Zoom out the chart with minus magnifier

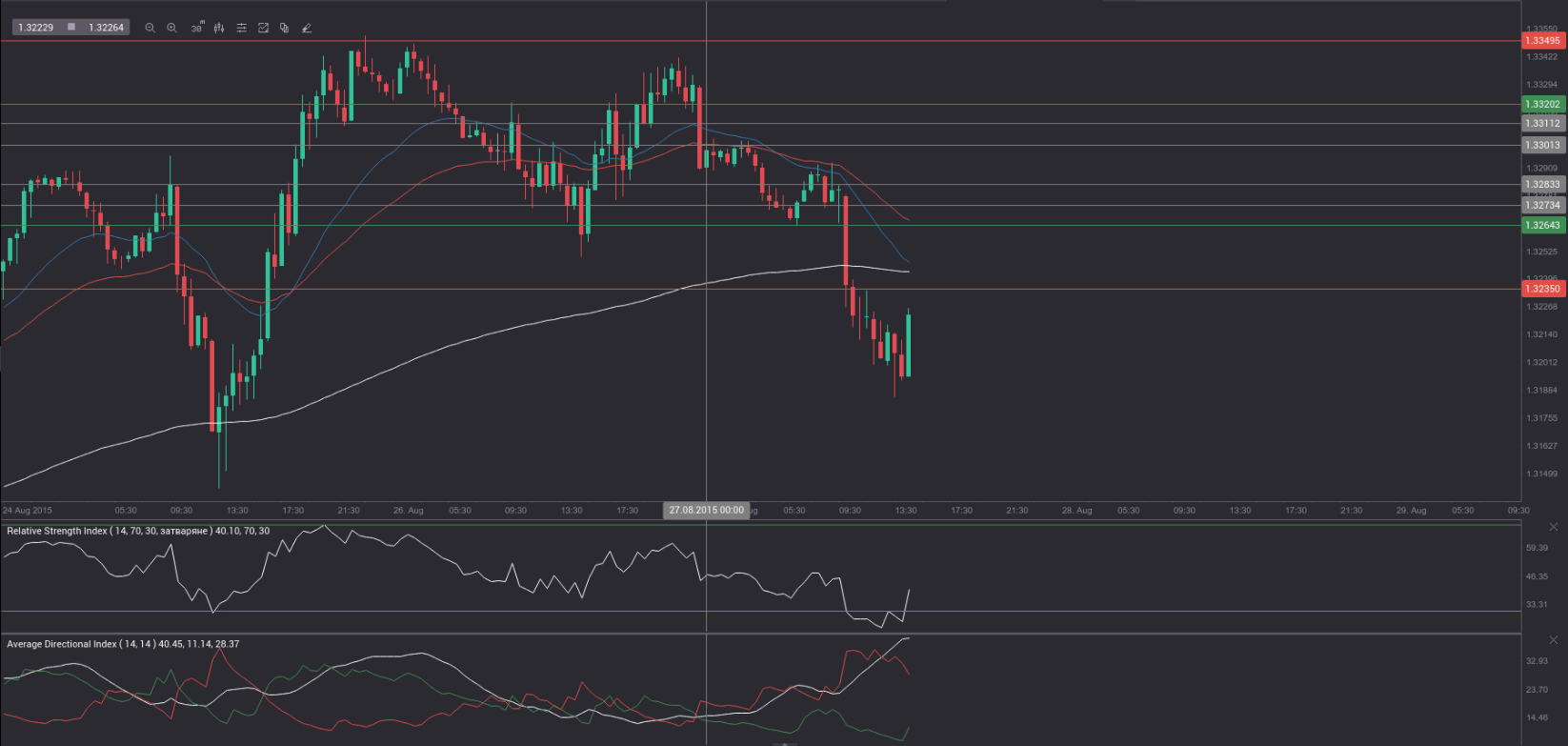click(150, 28)
